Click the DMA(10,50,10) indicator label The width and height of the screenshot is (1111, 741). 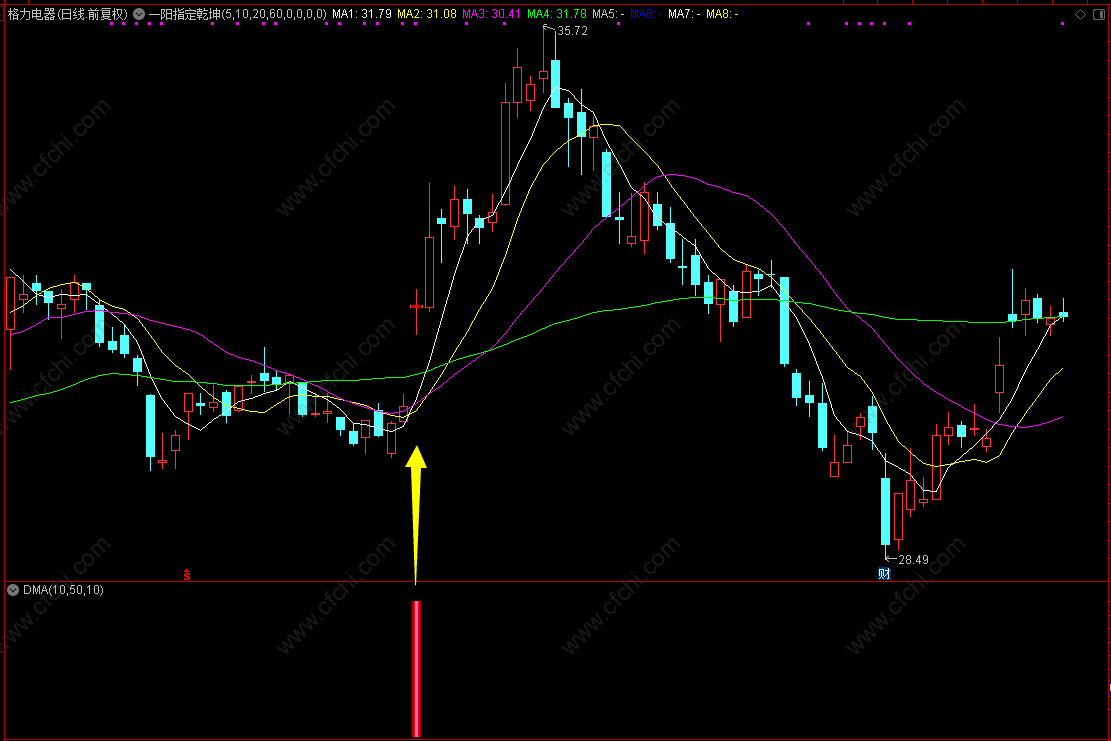tap(63, 590)
